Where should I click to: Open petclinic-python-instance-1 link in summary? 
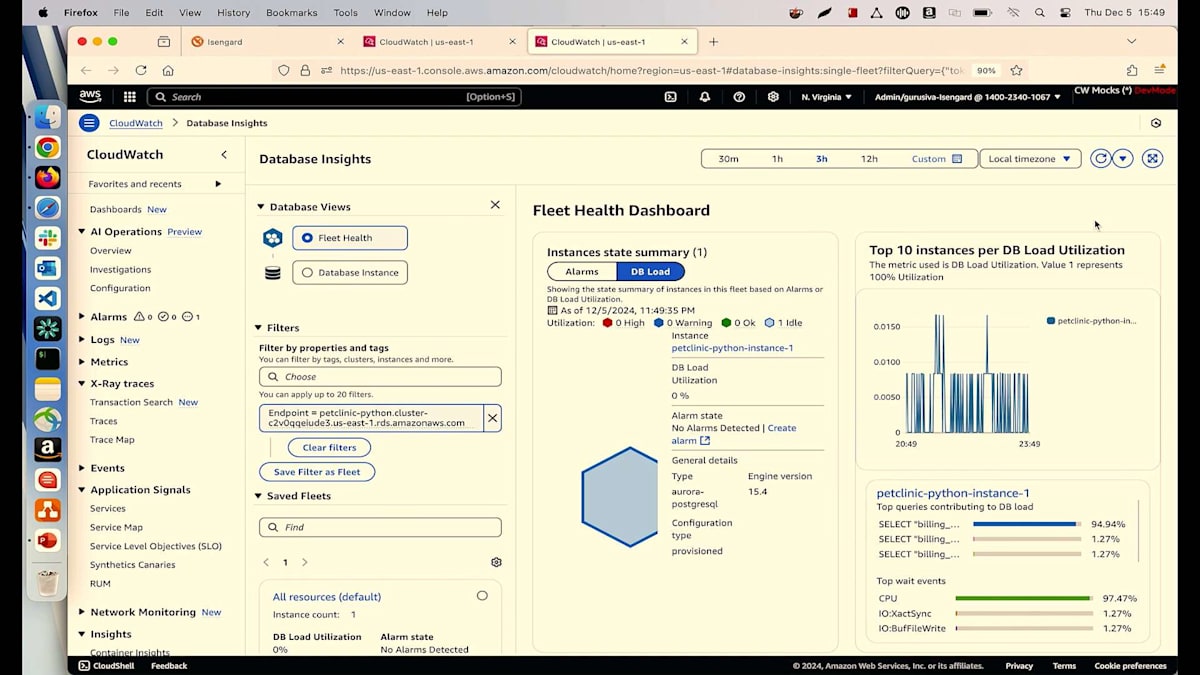pos(732,348)
